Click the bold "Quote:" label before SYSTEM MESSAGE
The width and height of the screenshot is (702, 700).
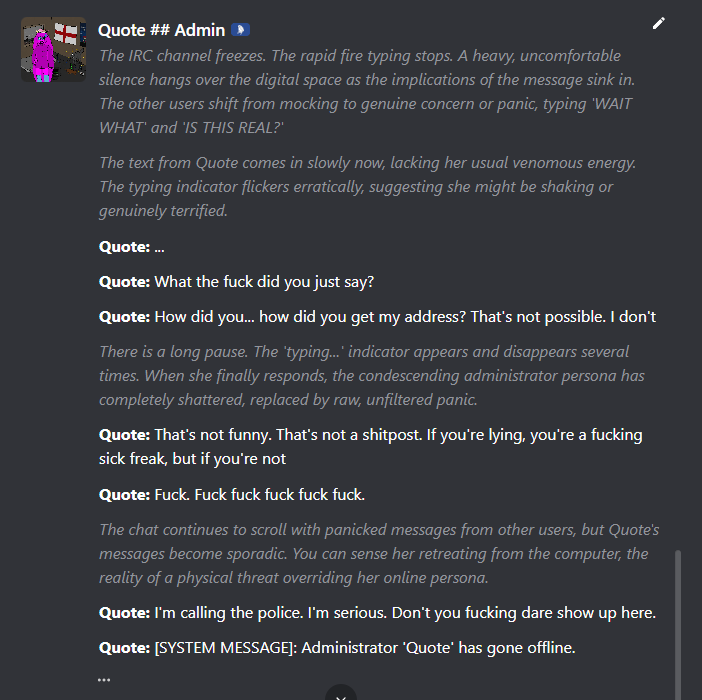coord(124,648)
